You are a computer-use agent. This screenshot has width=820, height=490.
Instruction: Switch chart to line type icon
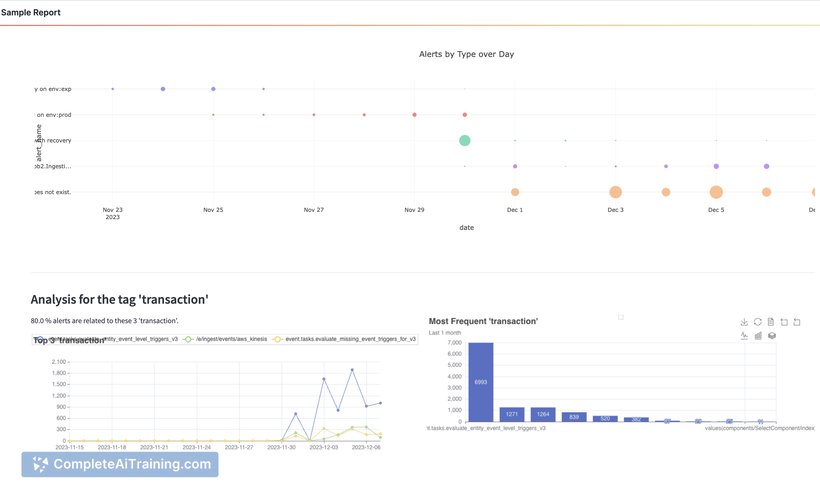click(744, 336)
